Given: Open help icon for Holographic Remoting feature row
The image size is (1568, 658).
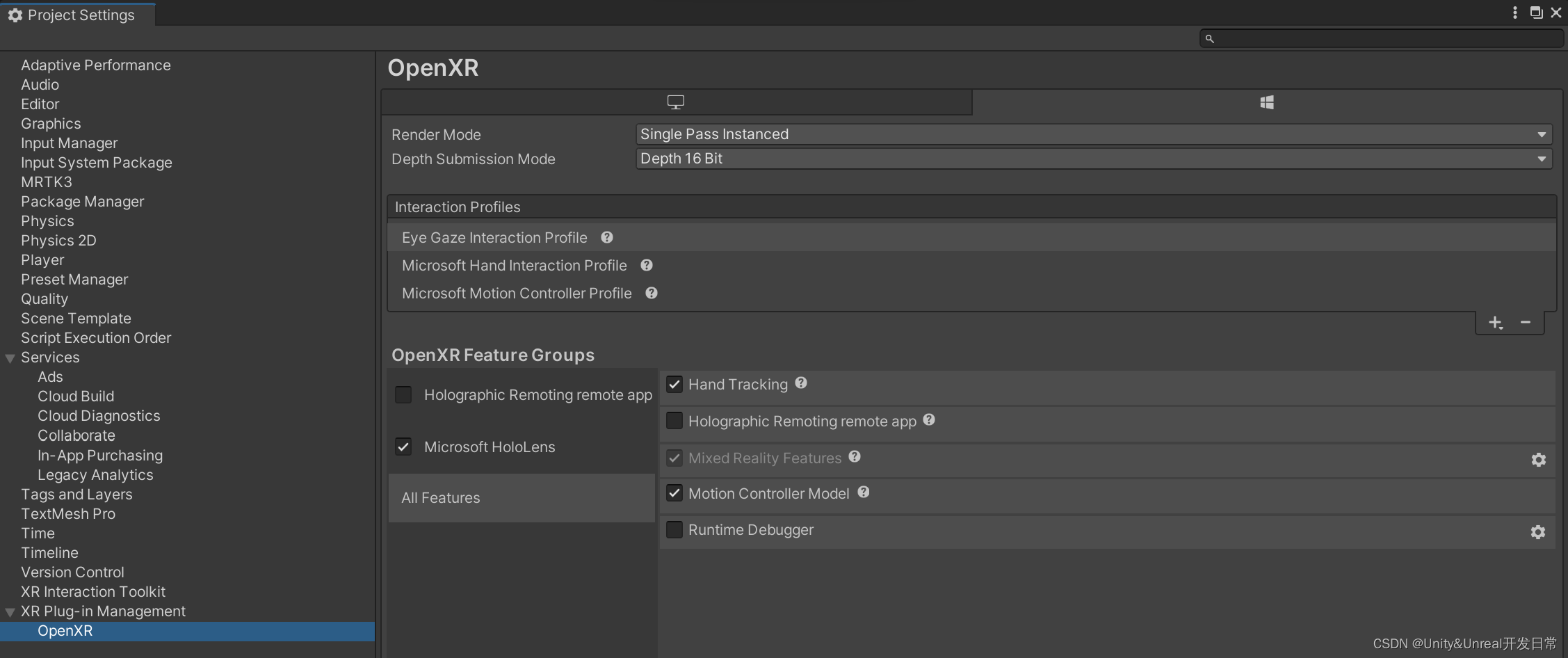Looking at the screenshot, I should click(x=929, y=419).
